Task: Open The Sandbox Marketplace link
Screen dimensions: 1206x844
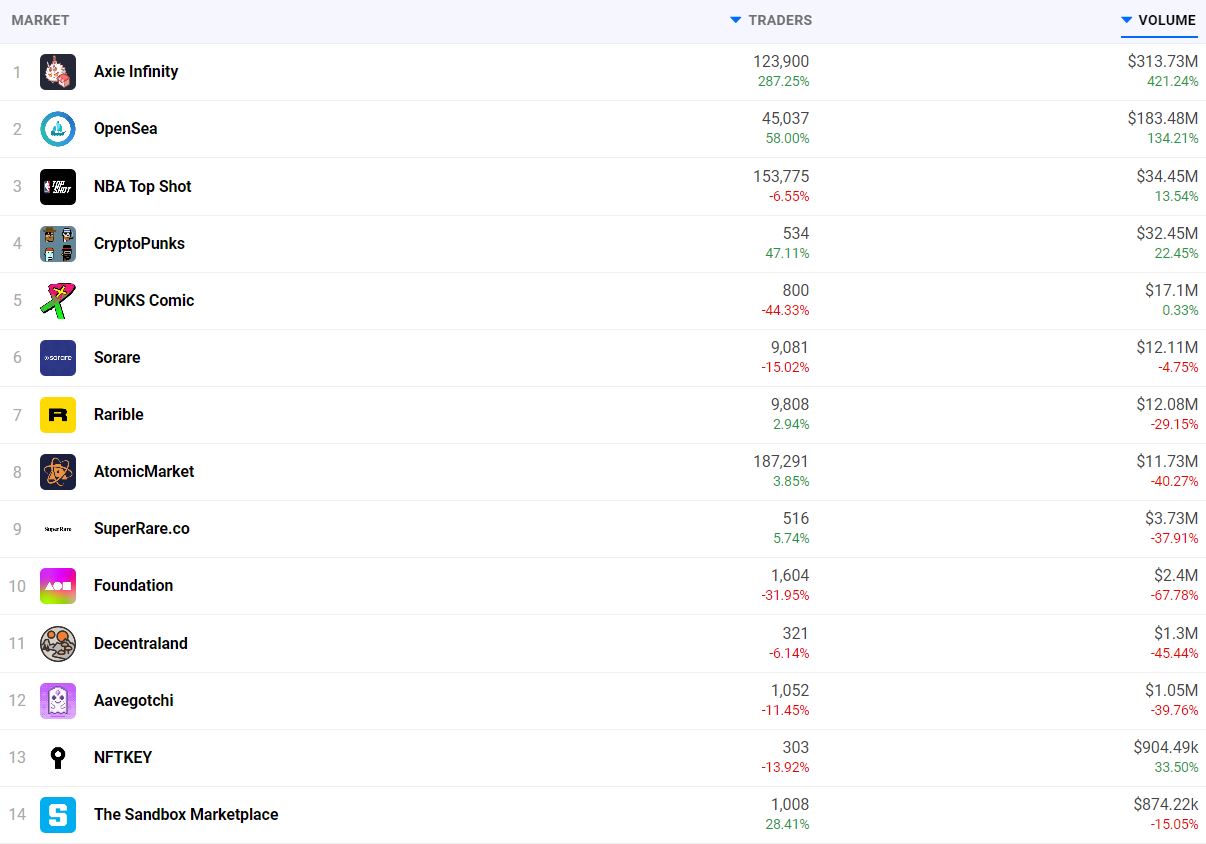Action: click(186, 815)
